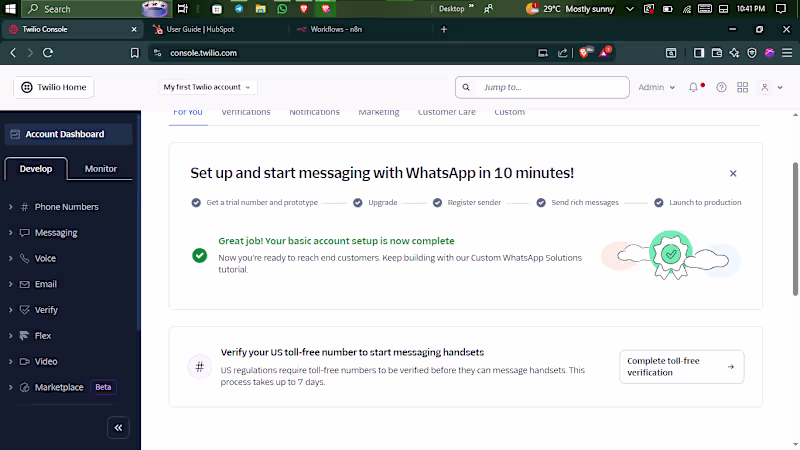Click the Brave Shields lion icon
Screen dimensions: 800x450
click(584, 52)
